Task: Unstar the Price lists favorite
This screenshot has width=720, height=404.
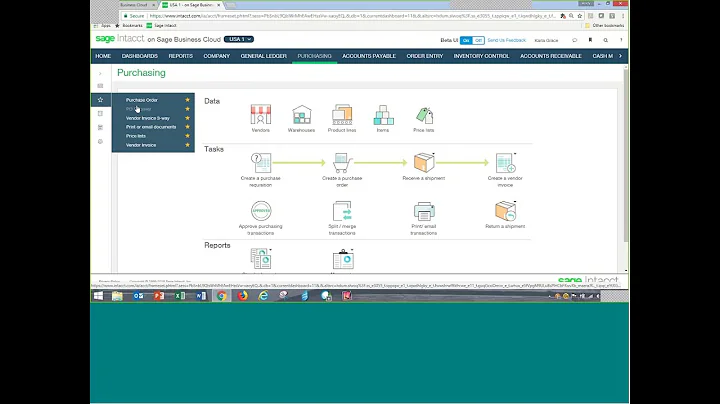Action: pos(187,136)
